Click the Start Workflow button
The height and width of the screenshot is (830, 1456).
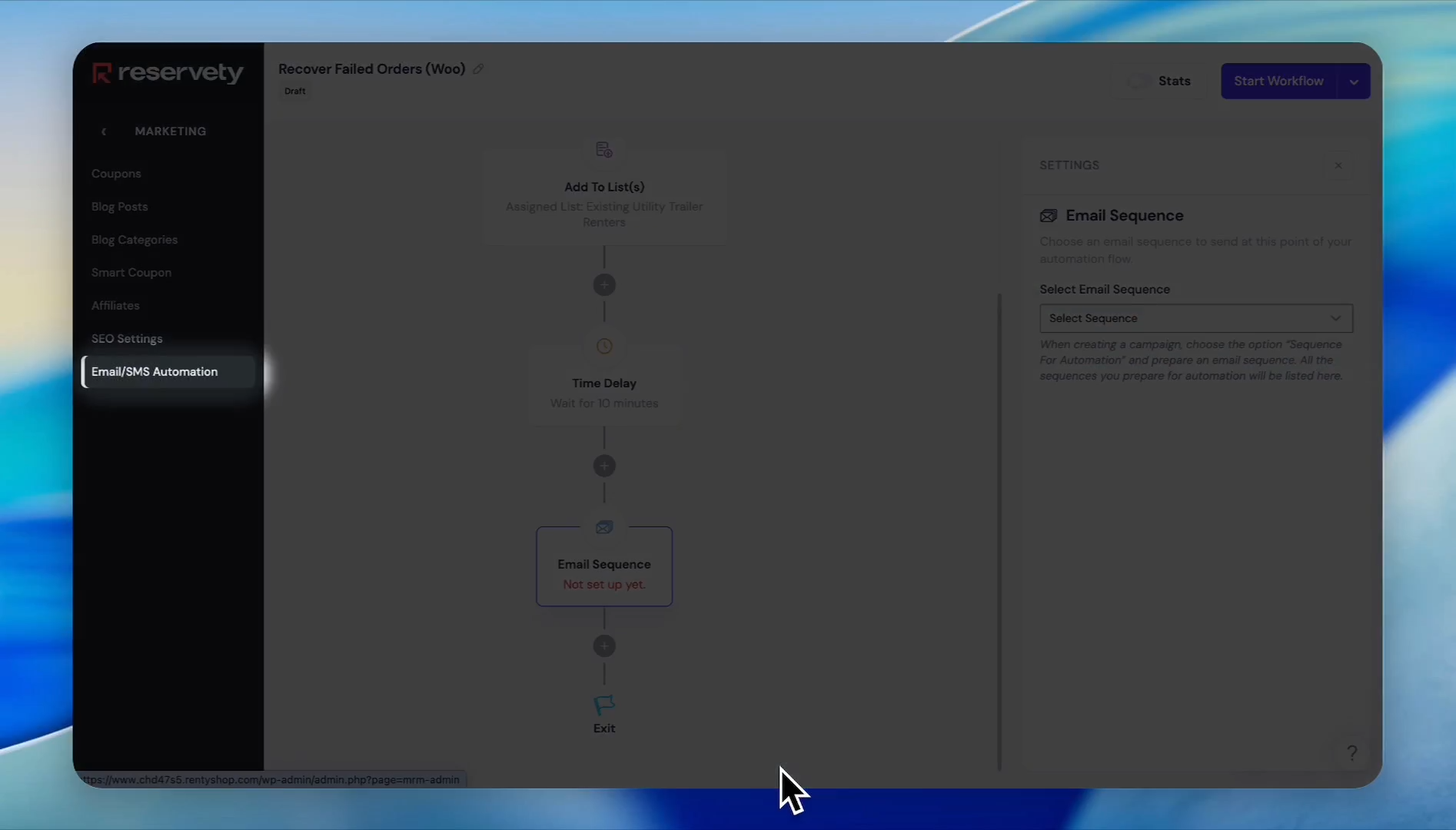coord(1278,81)
